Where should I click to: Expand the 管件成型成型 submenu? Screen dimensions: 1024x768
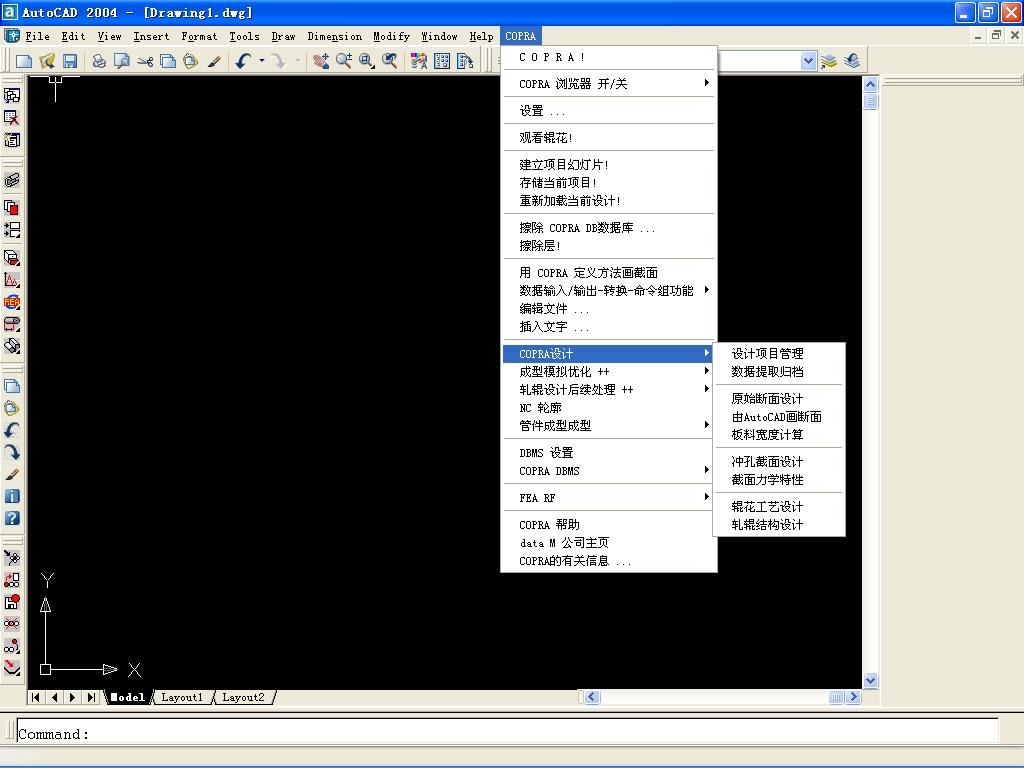[x=609, y=426]
